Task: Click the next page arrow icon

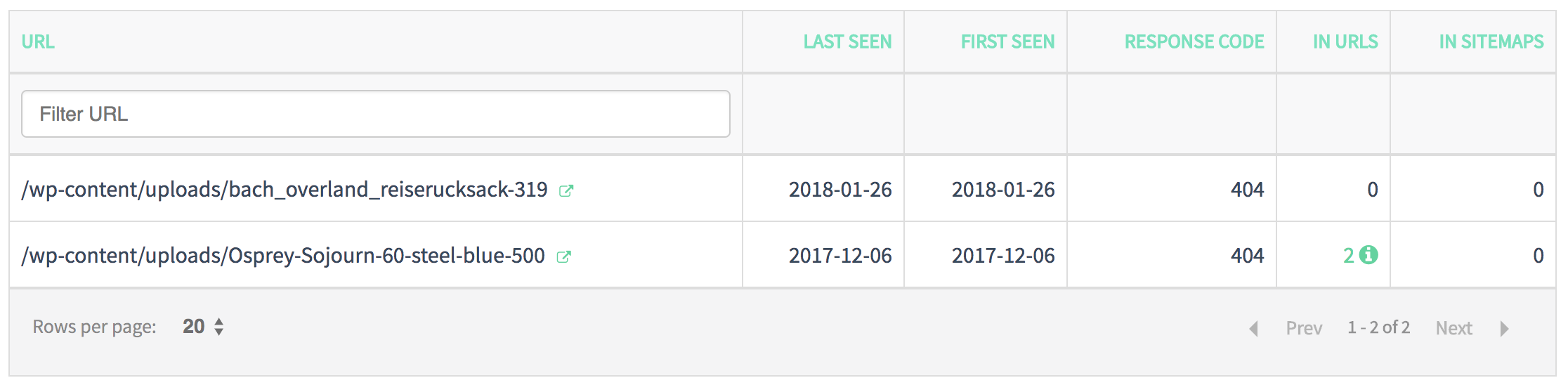Action: click(x=1504, y=328)
